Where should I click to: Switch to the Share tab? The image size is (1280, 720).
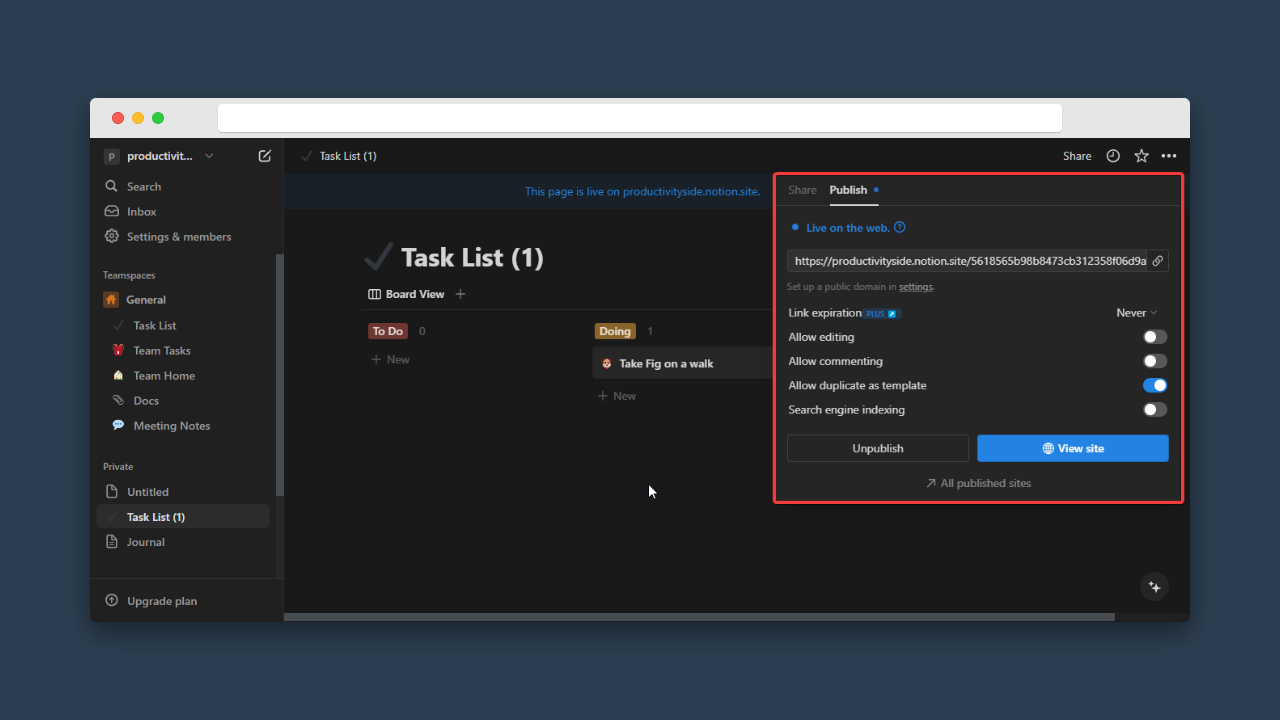click(x=802, y=190)
